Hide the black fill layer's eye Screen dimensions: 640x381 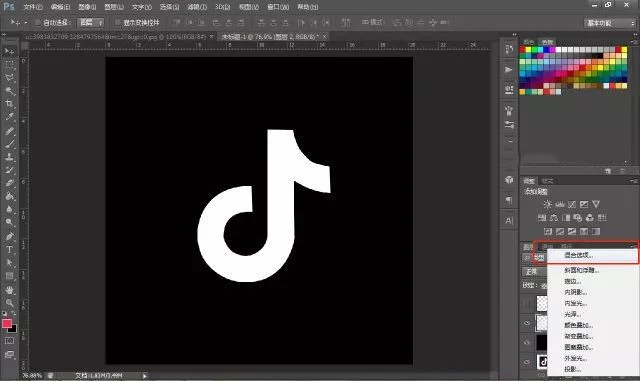point(527,342)
